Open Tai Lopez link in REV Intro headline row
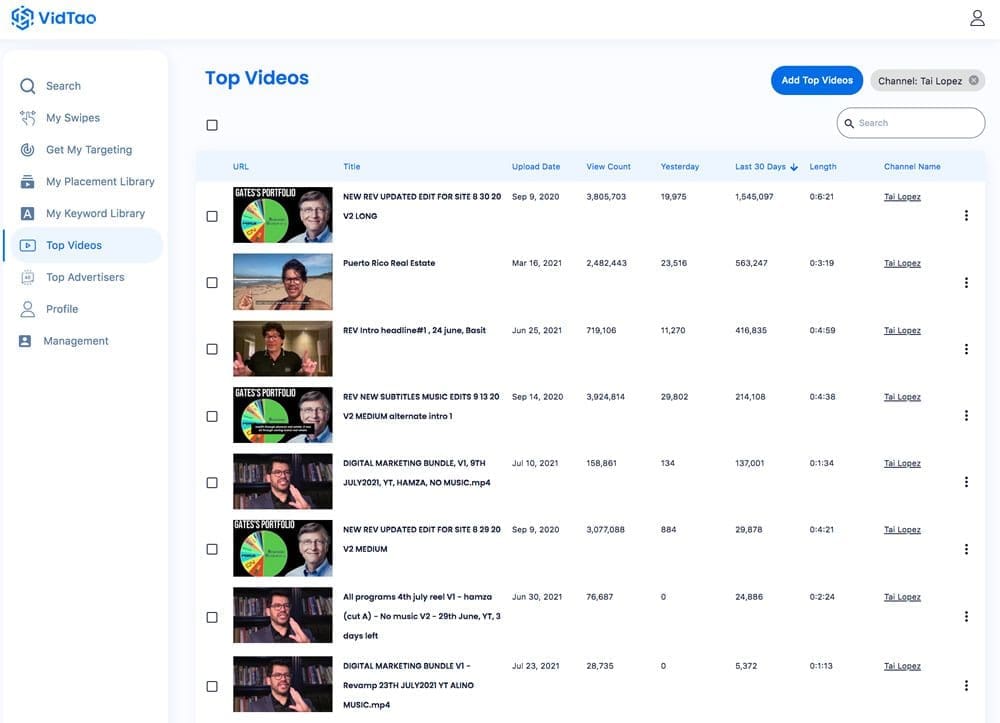The image size is (1000, 723). coord(902,330)
